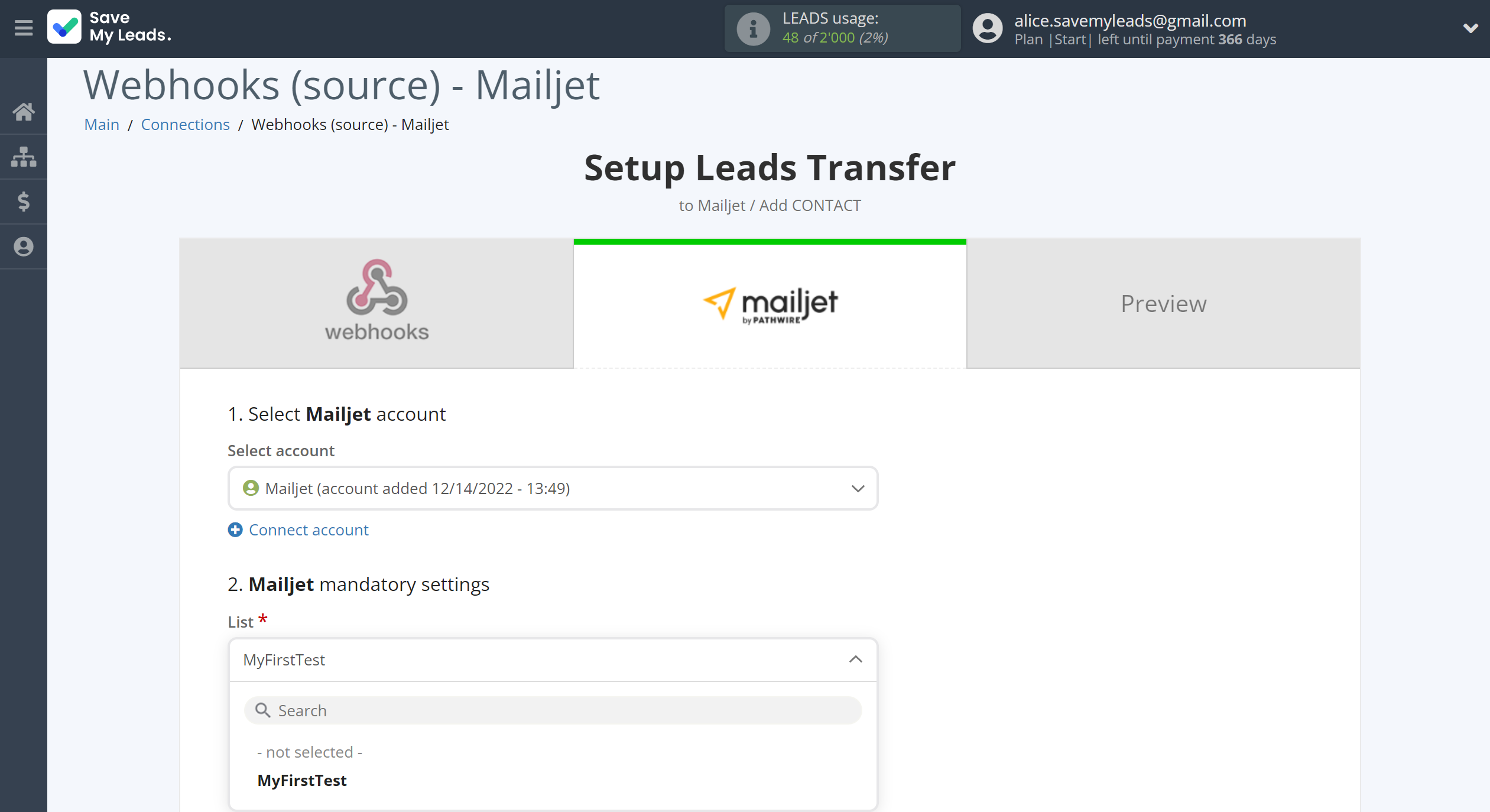Collapse the List dropdown menu
This screenshot has height=812, width=1490.
click(855, 659)
